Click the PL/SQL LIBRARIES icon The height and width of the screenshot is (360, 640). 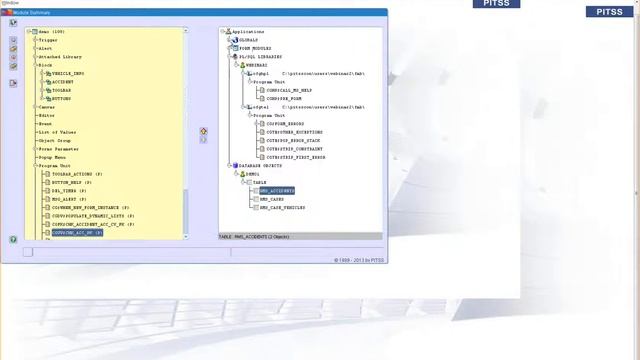(x=235, y=57)
